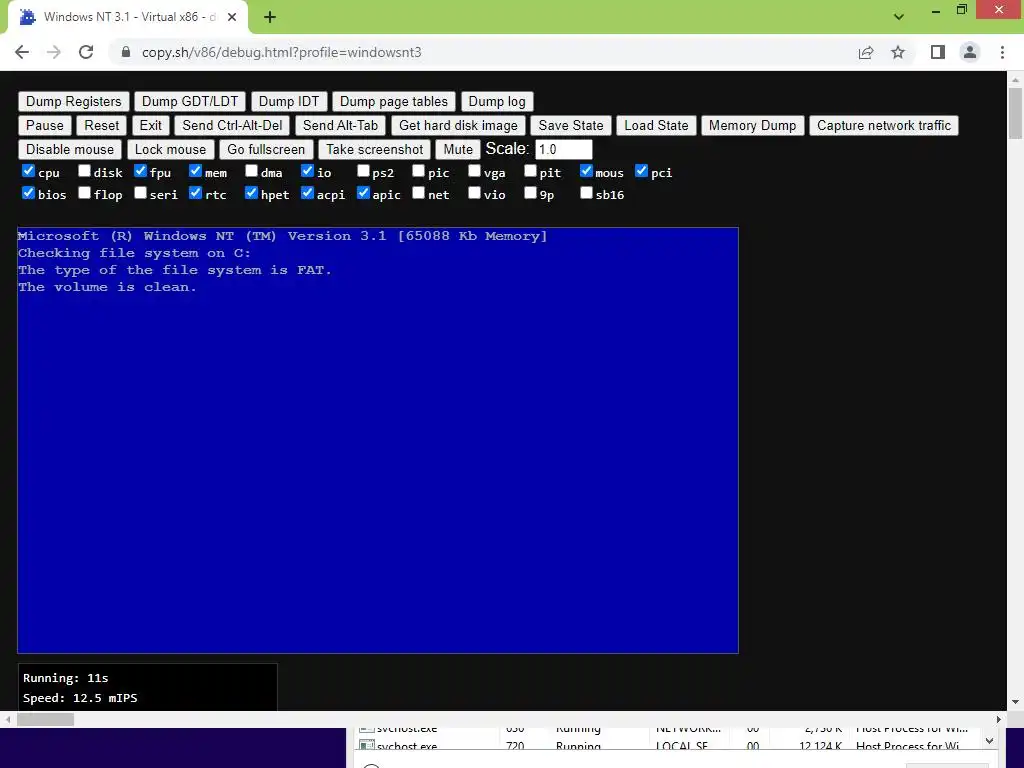Click the Dump Registers button
Viewport: 1024px width, 768px height.
tap(74, 101)
